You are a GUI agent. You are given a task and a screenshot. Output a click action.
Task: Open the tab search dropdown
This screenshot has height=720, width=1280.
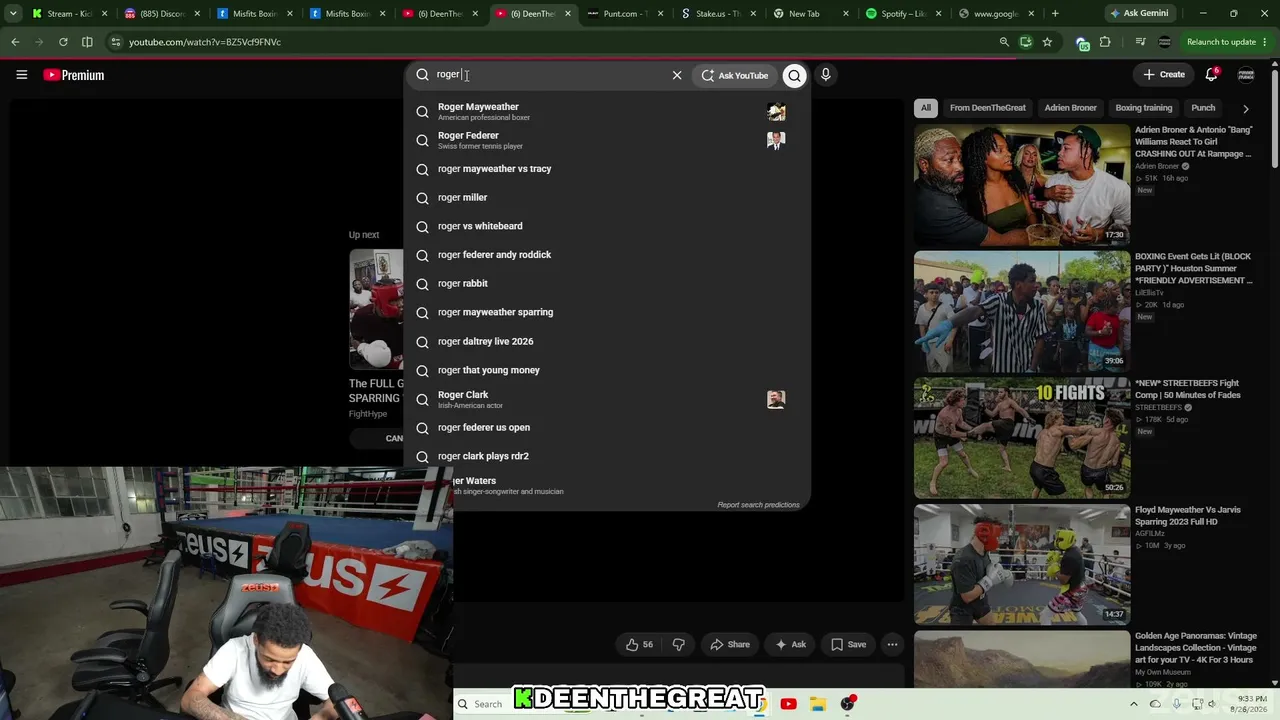13,14
